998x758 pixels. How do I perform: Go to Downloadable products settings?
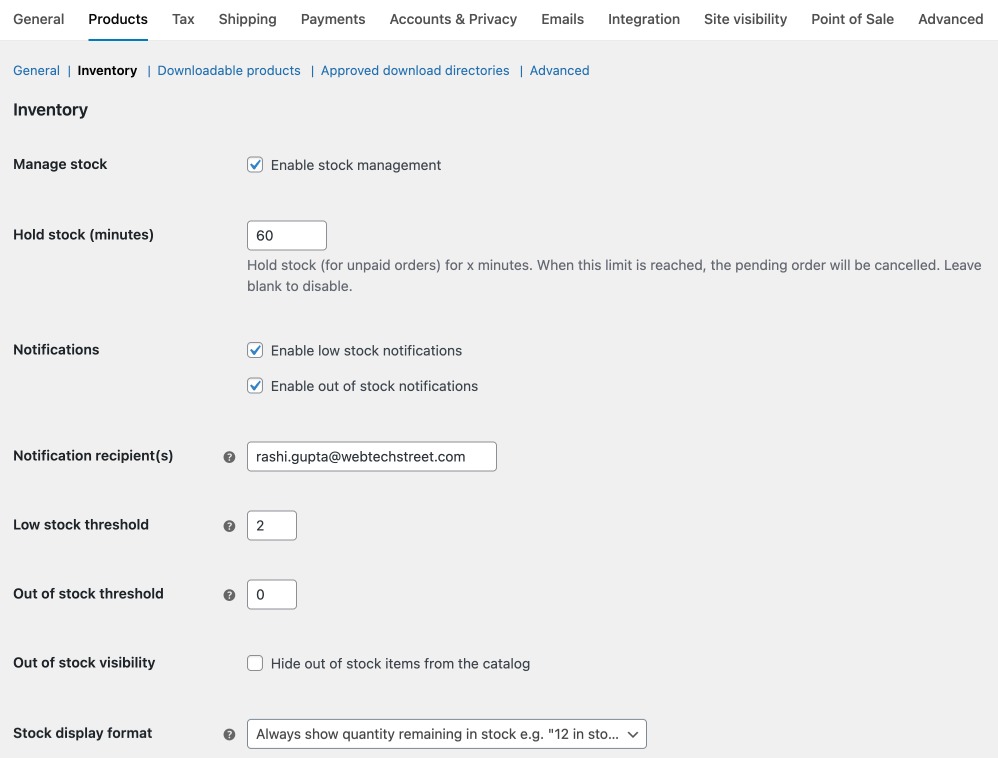coord(228,70)
